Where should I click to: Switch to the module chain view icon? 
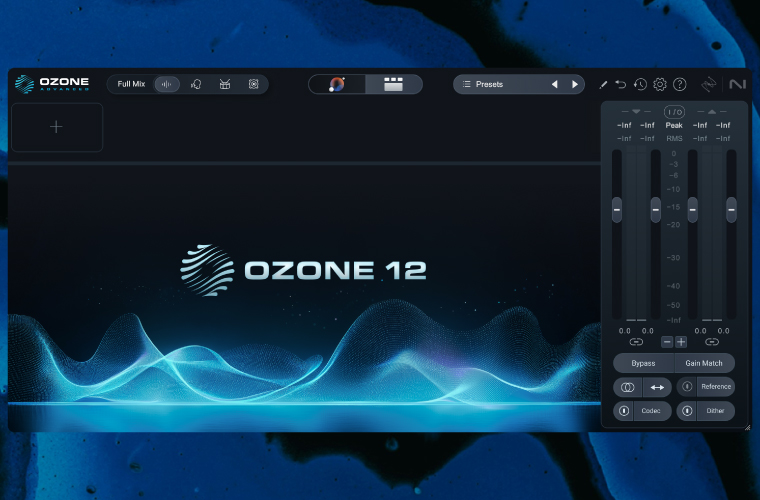point(393,84)
